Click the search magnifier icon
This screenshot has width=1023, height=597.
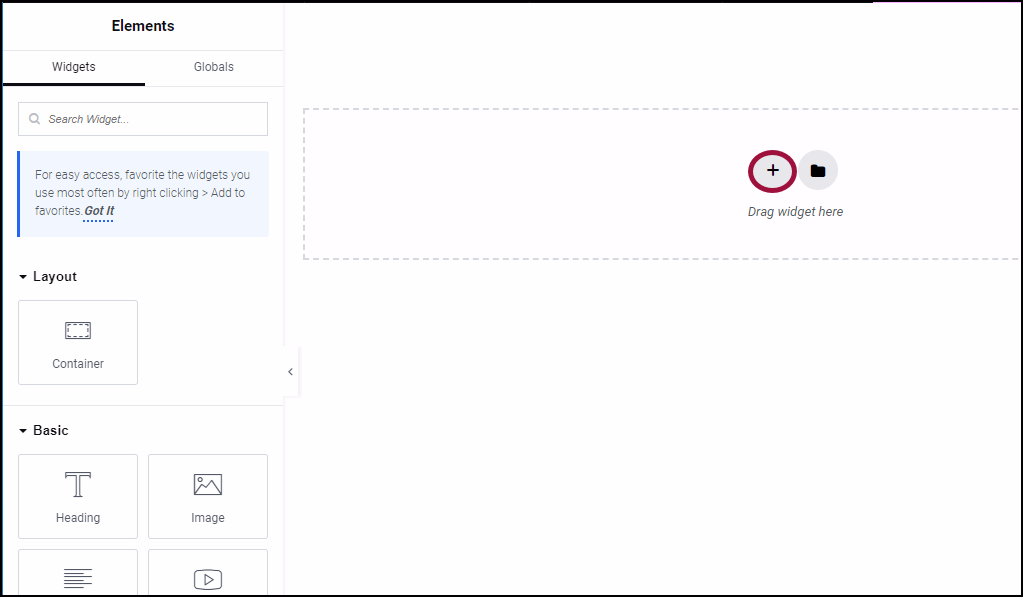click(37, 119)
